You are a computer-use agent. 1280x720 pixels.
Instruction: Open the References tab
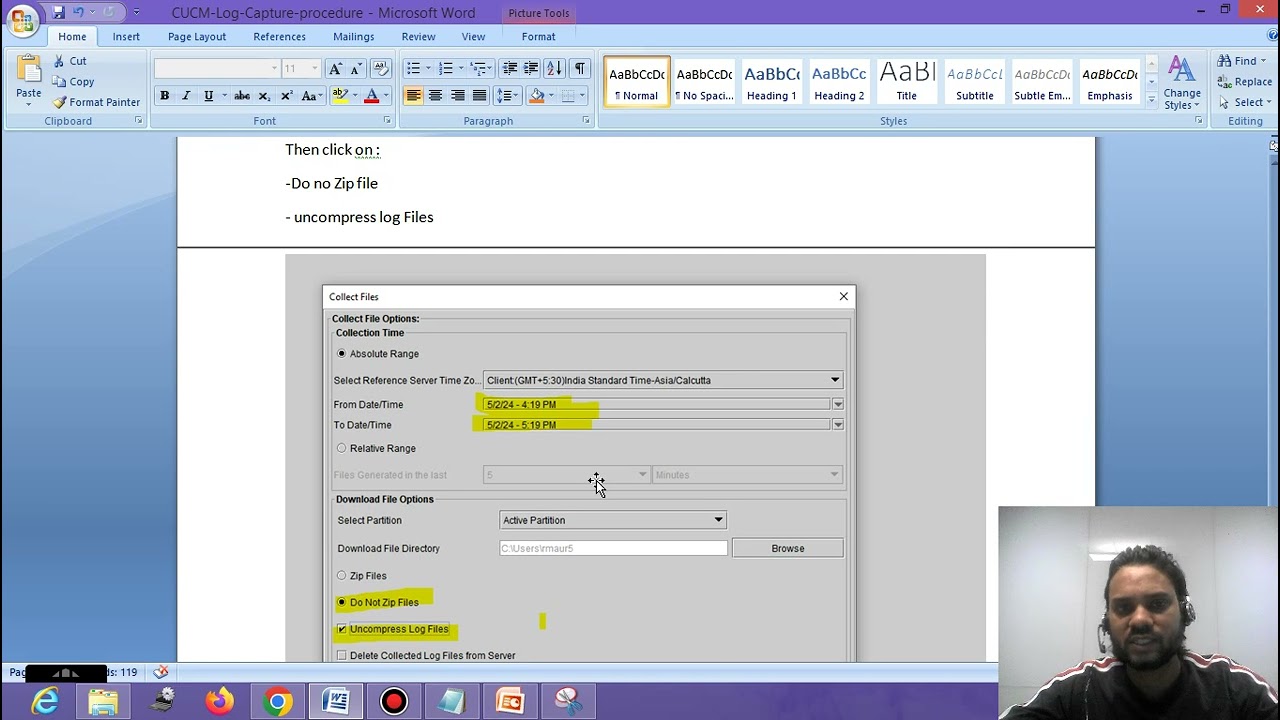click(279, 36)
